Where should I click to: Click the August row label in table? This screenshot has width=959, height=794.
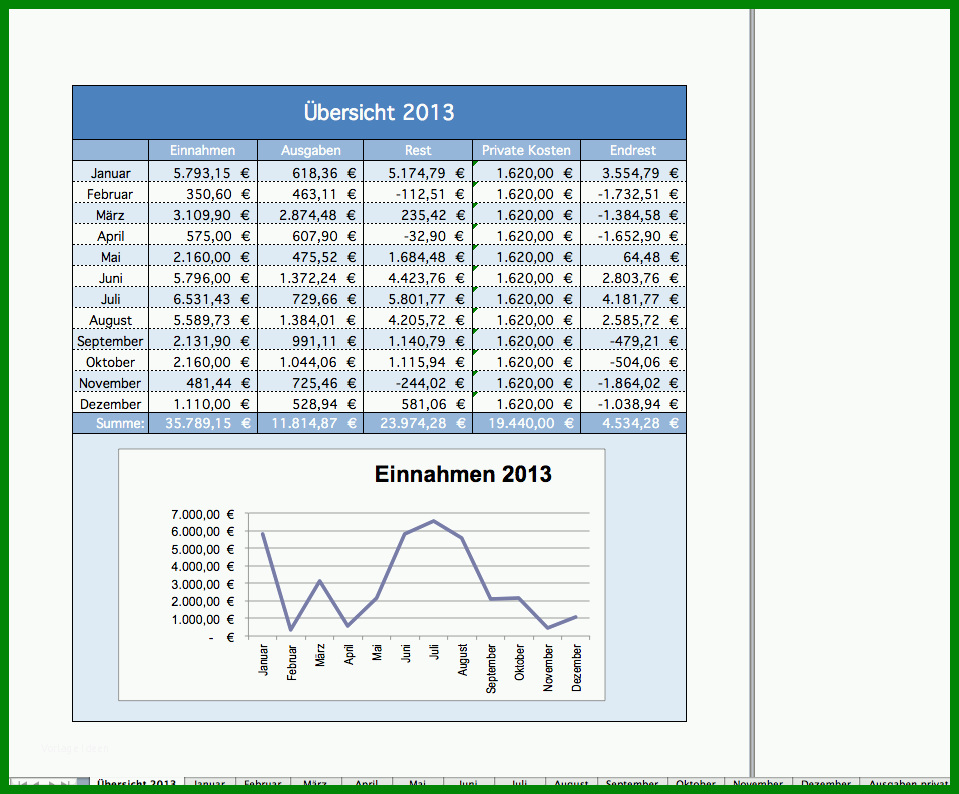pyautogui.click(x=111, y=321)
